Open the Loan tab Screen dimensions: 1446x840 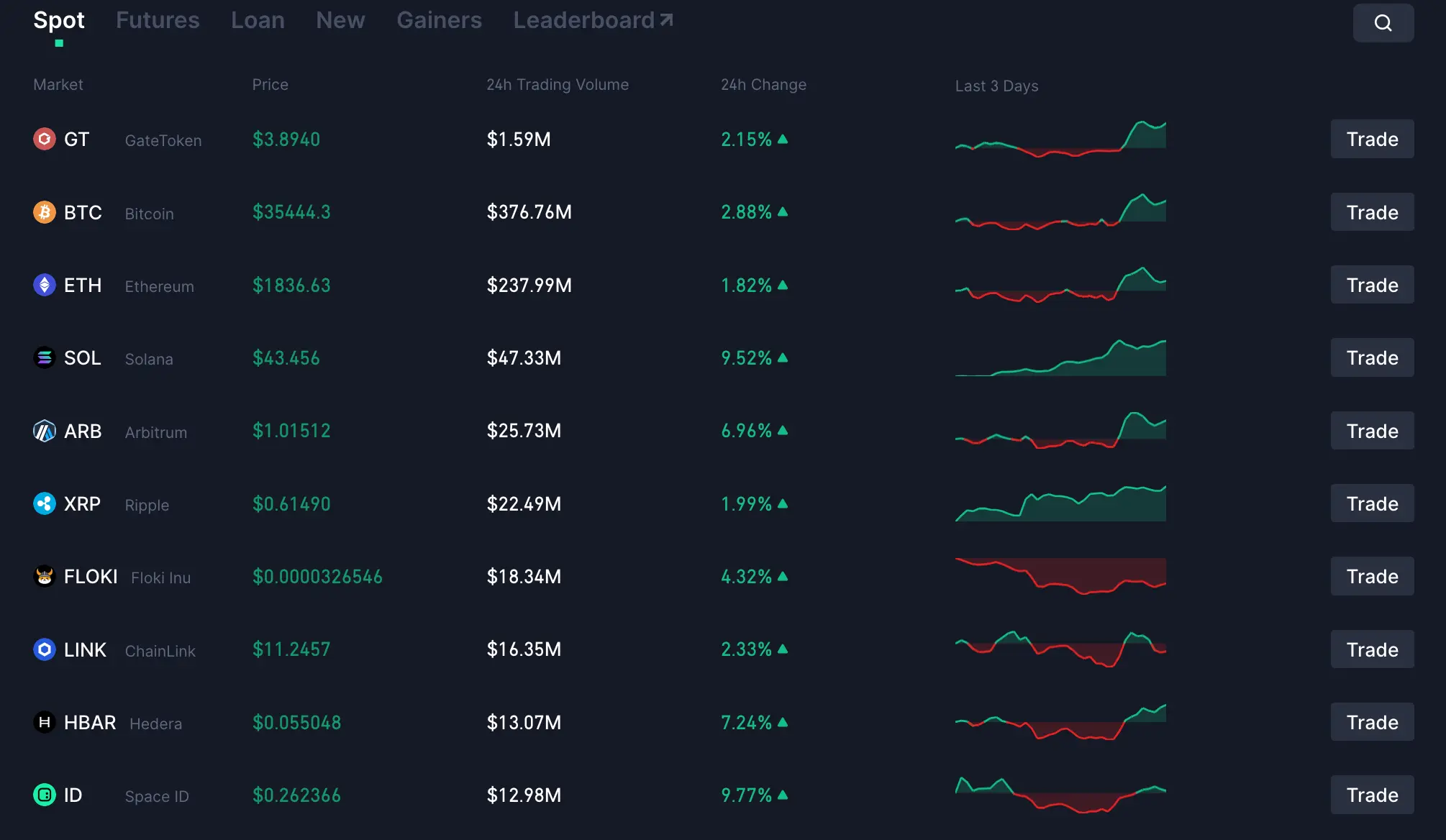coord(258,20)
